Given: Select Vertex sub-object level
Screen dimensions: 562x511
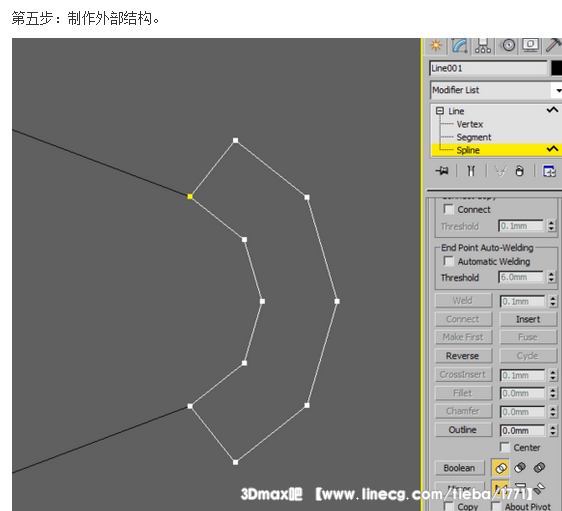Looking at the screenshot, I should pos(470,124).
